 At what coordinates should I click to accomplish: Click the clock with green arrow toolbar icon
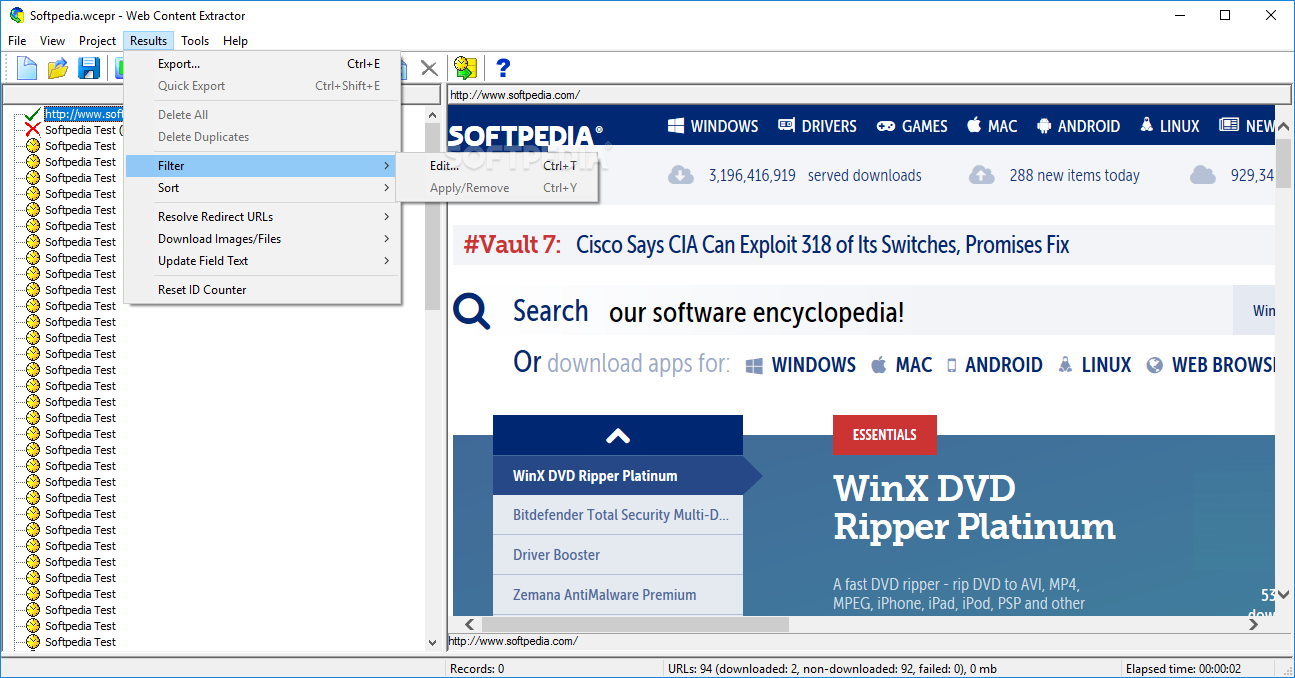point(465,68)
